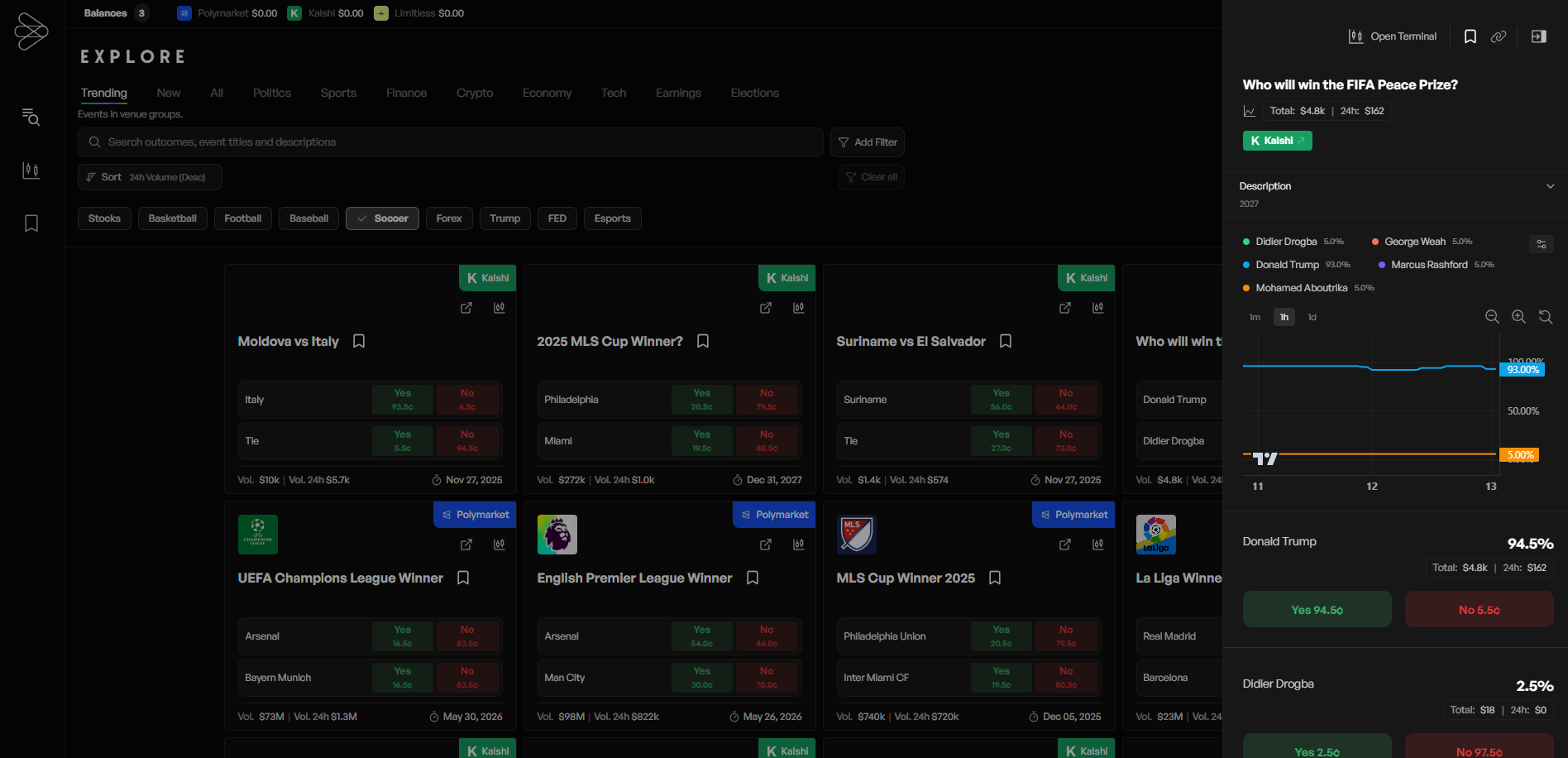Buy Yes 94.5¢ for Donald Trump
Viewport: 1568px width, 758px height.
click(x=1317, y=610)
